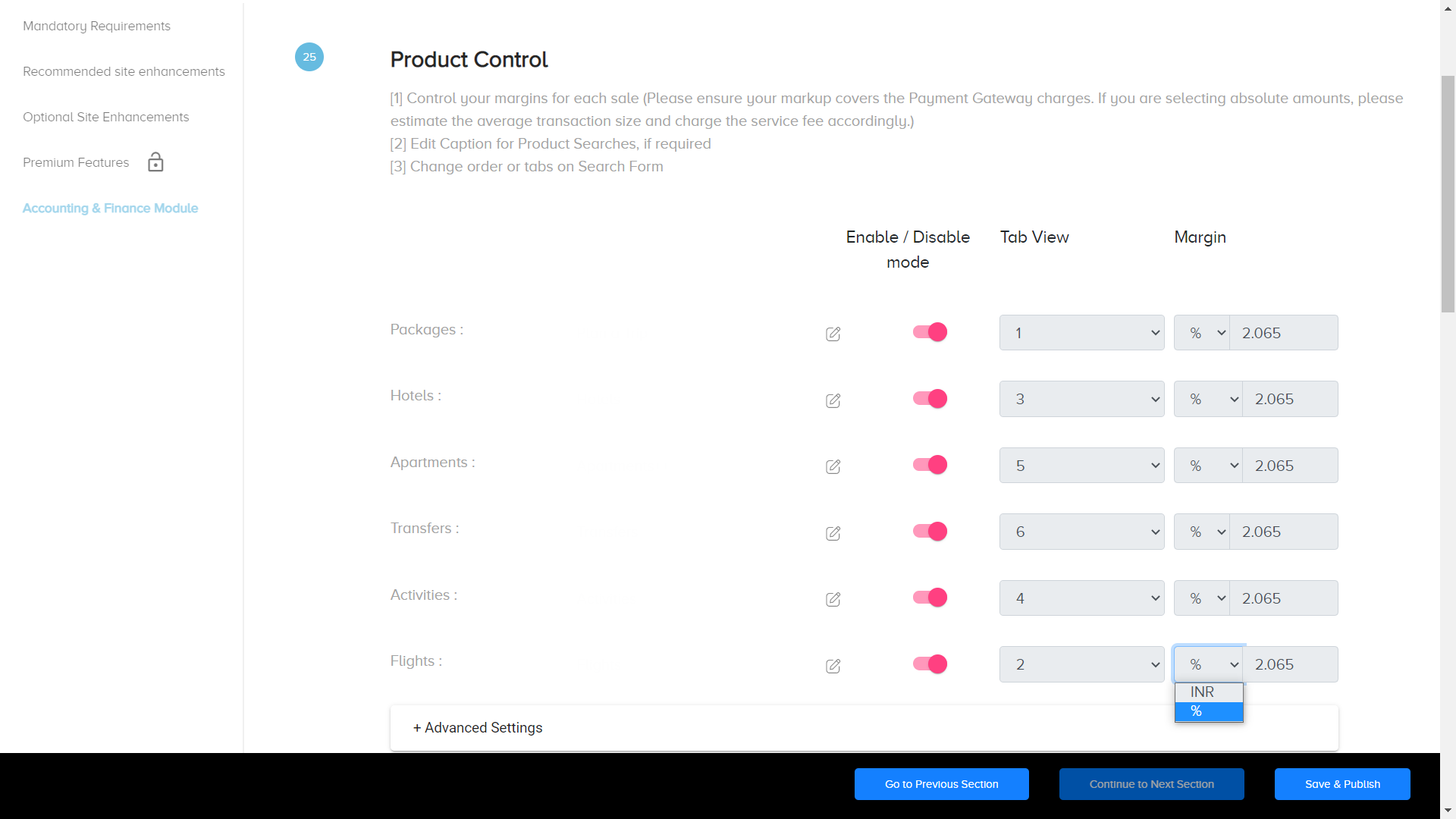Image resolution: width=1456 pixels, height=819 pixels.
Task: Open the Hotels margin type dropdown
Action: [1208, 399]
